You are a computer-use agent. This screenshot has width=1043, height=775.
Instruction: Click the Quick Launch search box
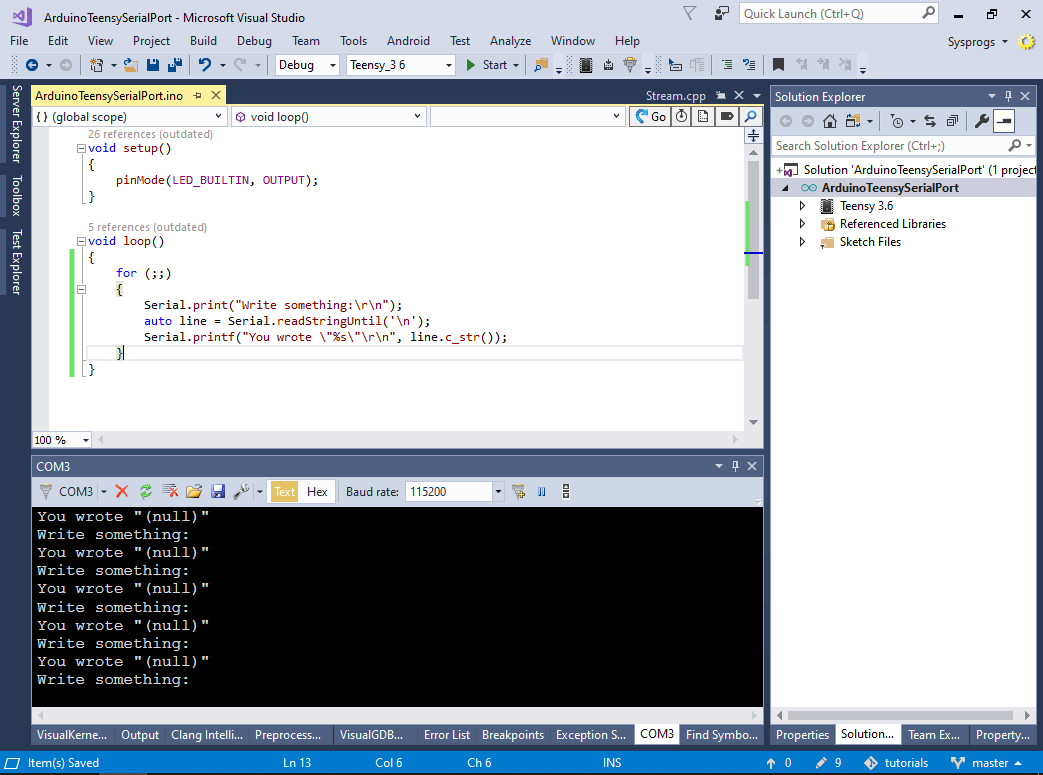839,14
